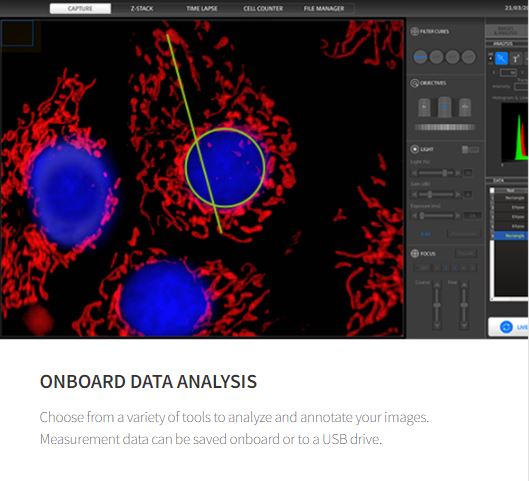Select the angle tool beside the line tool
This screenshot has height=481, width=529.
click(x=516, y=59)
